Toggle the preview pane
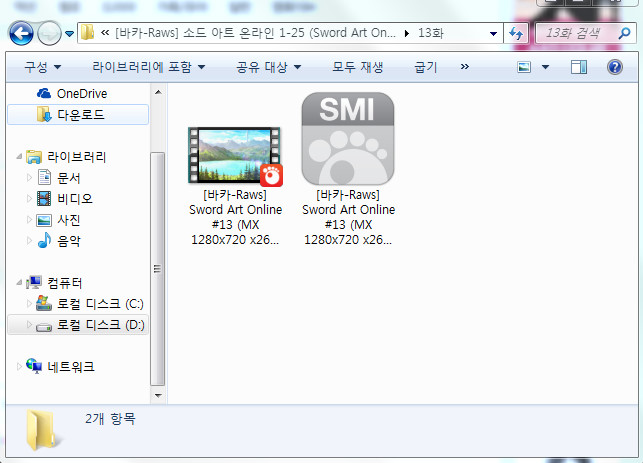This screenshot has height=463, width=643. [579, 67]
